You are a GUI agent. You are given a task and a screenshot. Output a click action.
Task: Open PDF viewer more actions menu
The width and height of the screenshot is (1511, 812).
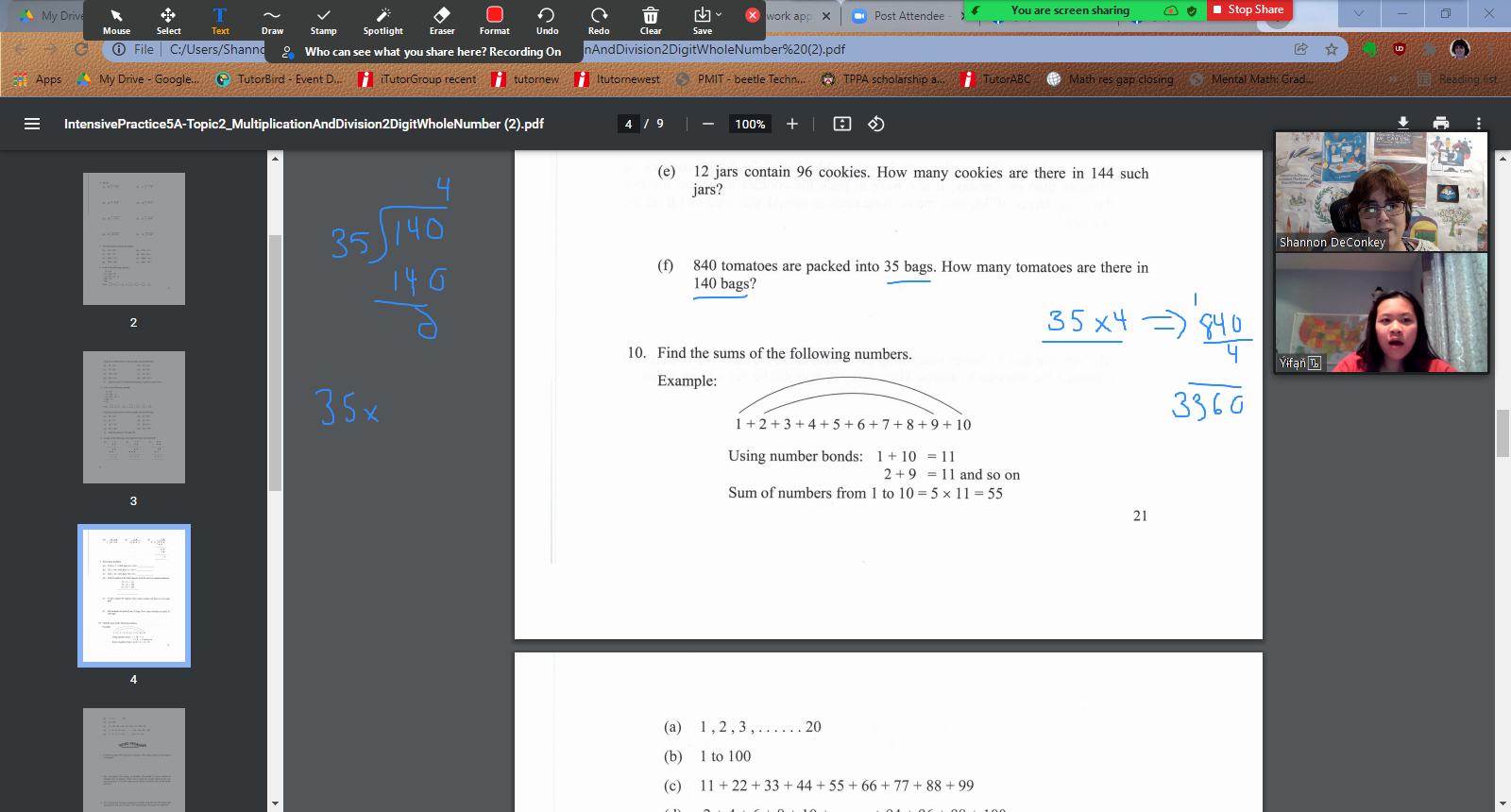(x=1479, y=123)
